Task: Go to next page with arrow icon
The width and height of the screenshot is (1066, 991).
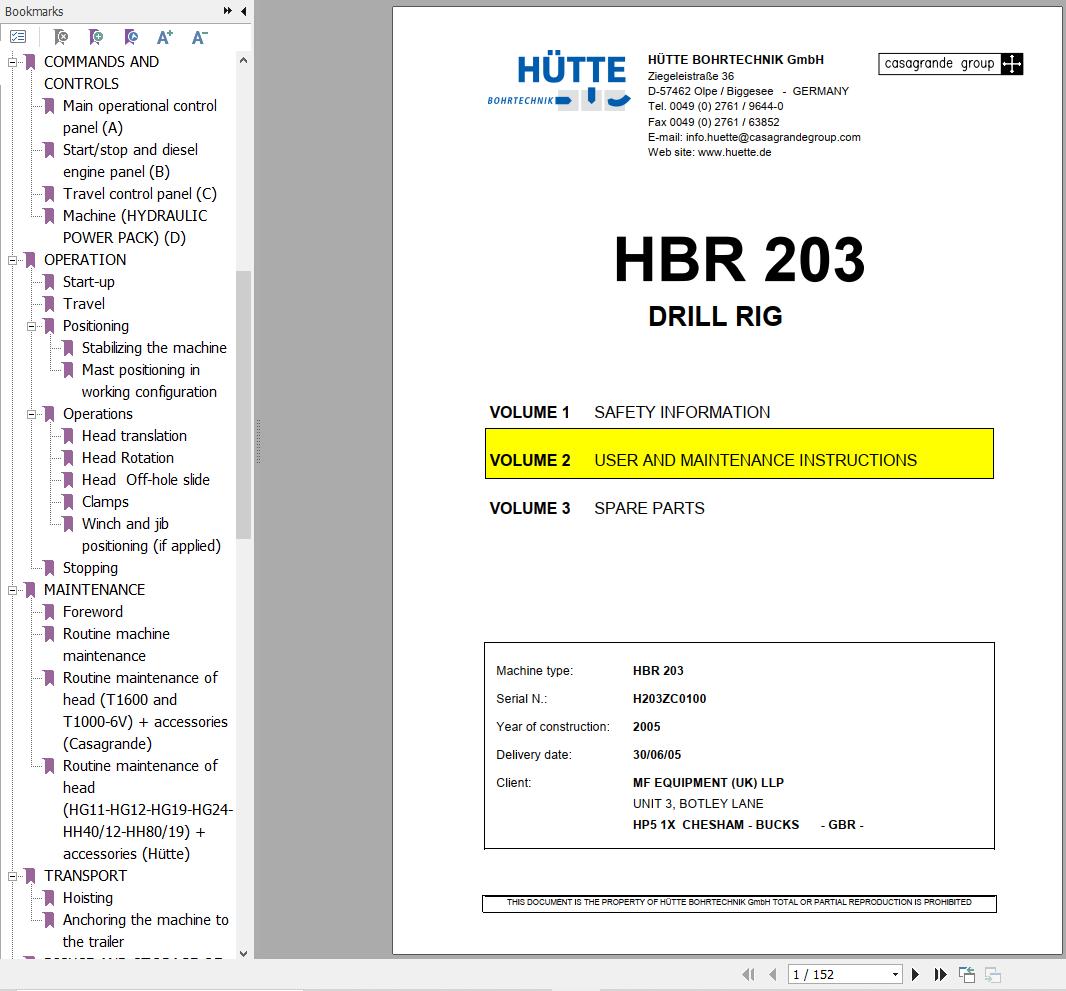Action: pyautogui.click(x=915, y=974)
